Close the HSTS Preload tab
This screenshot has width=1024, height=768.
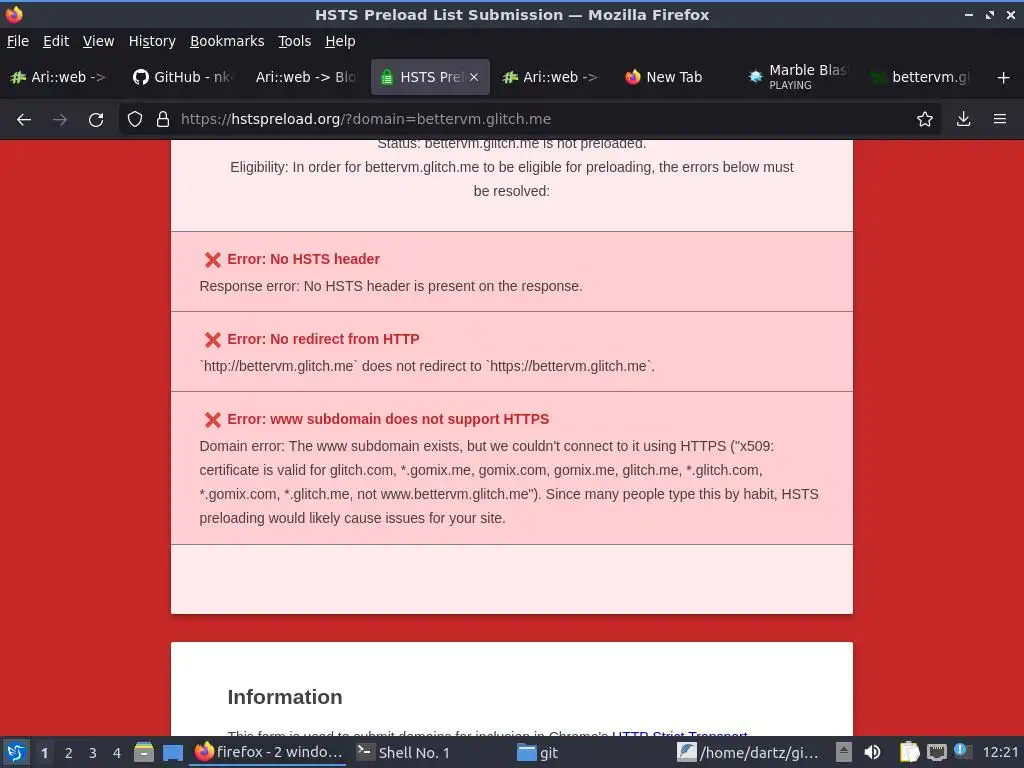click(x=474, y=77)
